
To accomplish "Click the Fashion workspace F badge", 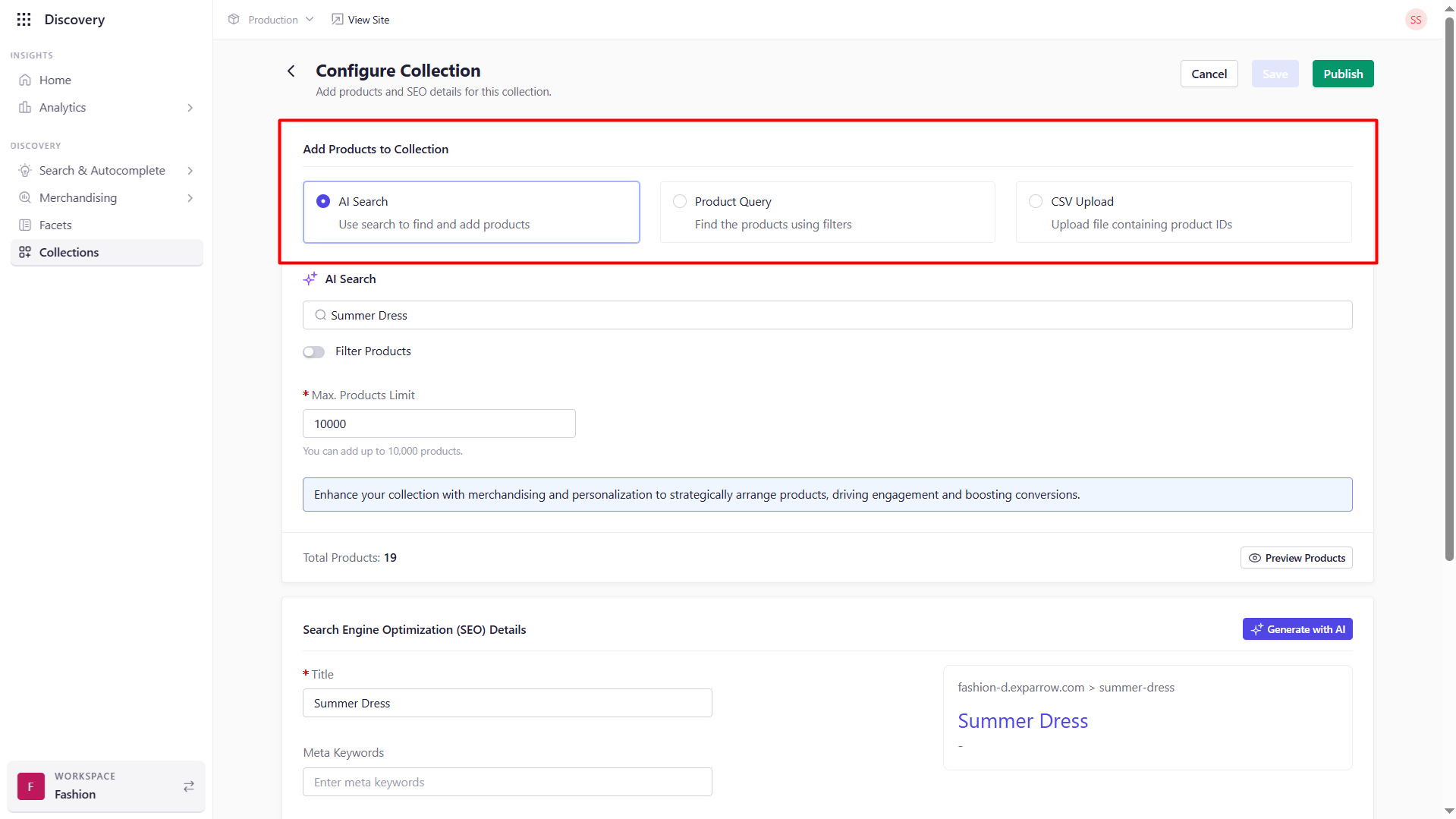I will coord(30,786).
